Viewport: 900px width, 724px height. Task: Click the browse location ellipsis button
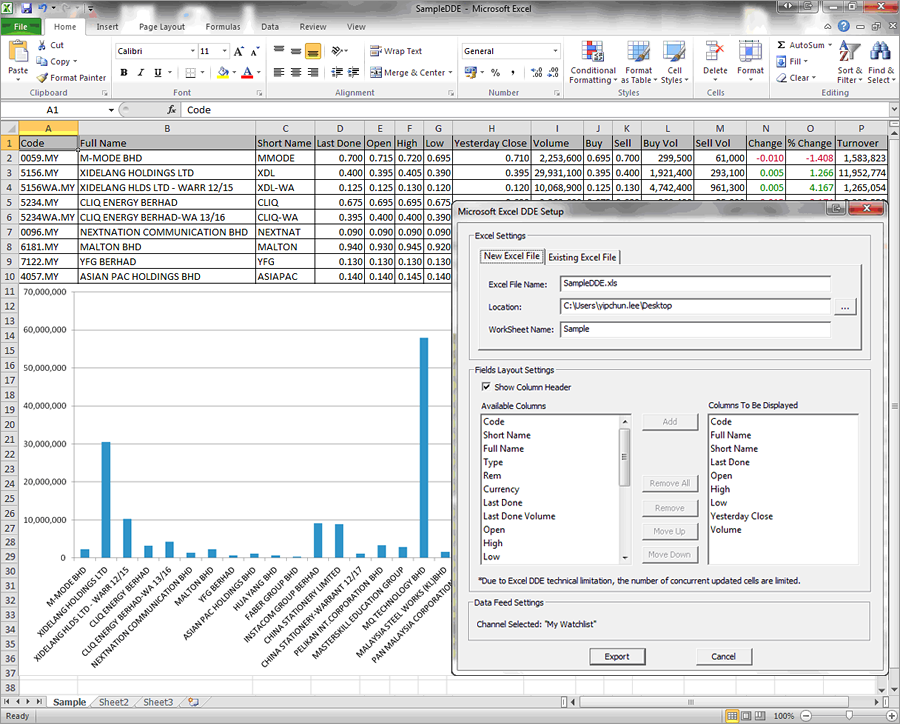845,307
